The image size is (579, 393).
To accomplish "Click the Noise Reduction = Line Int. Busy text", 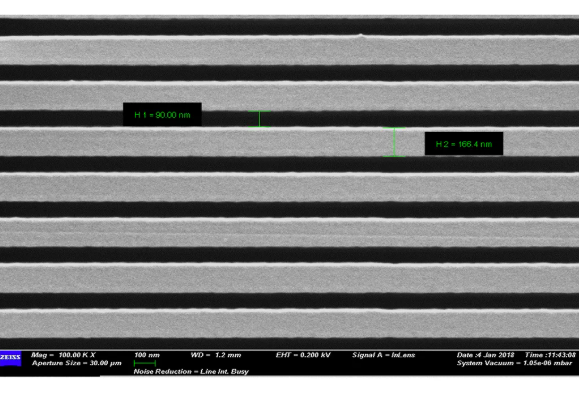I will click(191, 371).
